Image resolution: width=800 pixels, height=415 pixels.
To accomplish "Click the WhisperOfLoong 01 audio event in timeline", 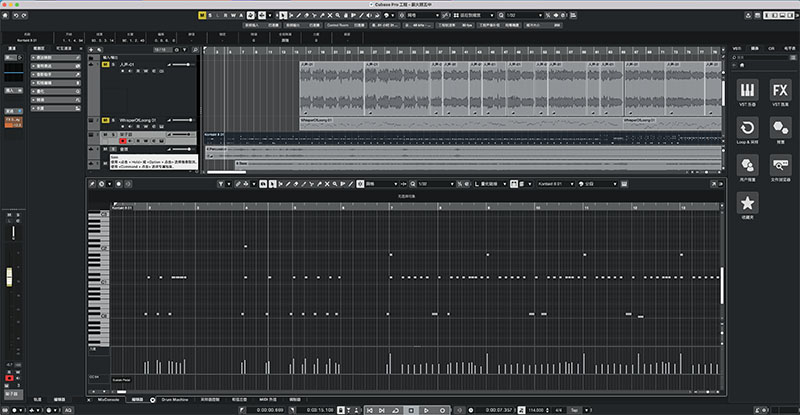I will [459, 124].
